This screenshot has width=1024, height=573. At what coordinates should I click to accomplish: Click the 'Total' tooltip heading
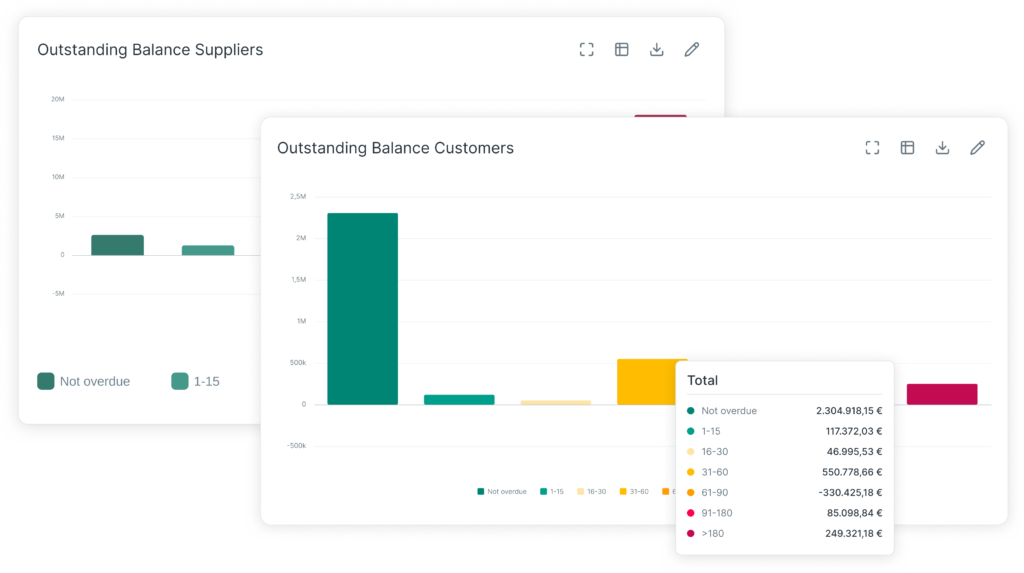click(703, 380)
